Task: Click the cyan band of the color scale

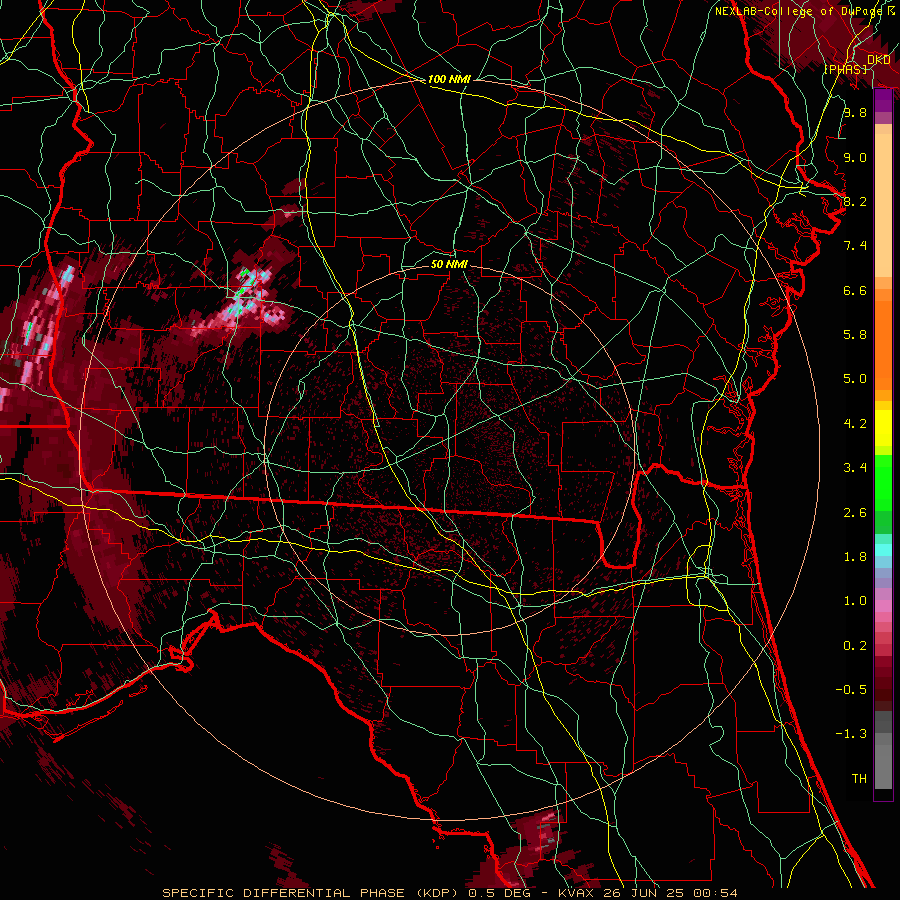Action: tap(883, 550)
